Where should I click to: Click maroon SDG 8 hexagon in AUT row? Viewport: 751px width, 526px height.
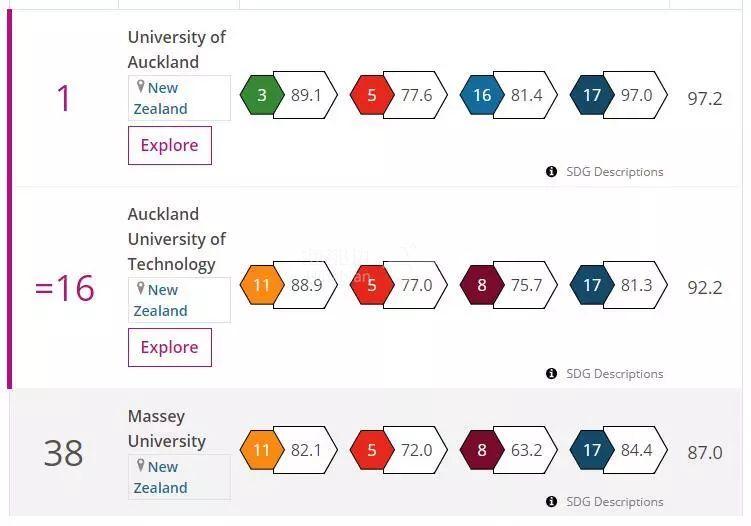point(482,285)
